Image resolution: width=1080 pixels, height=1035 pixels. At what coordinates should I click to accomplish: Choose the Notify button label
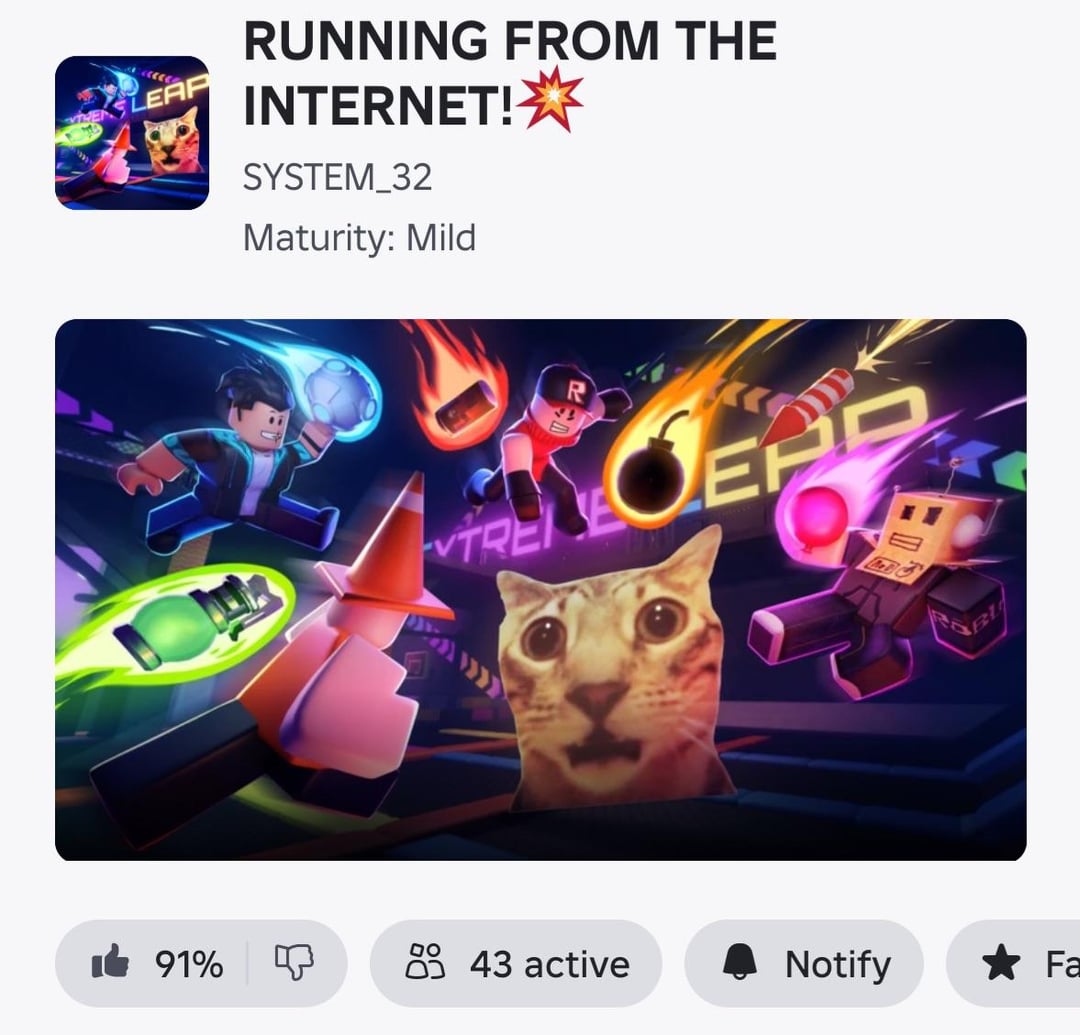[838, 964]
